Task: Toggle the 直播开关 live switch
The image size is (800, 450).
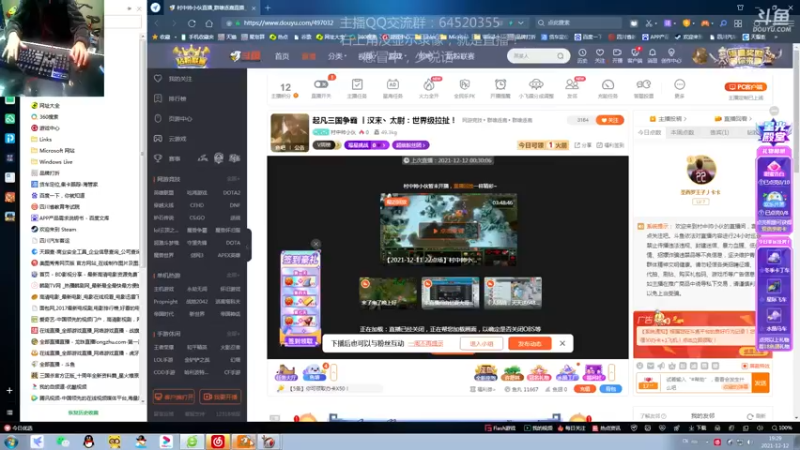Action: 321,84
